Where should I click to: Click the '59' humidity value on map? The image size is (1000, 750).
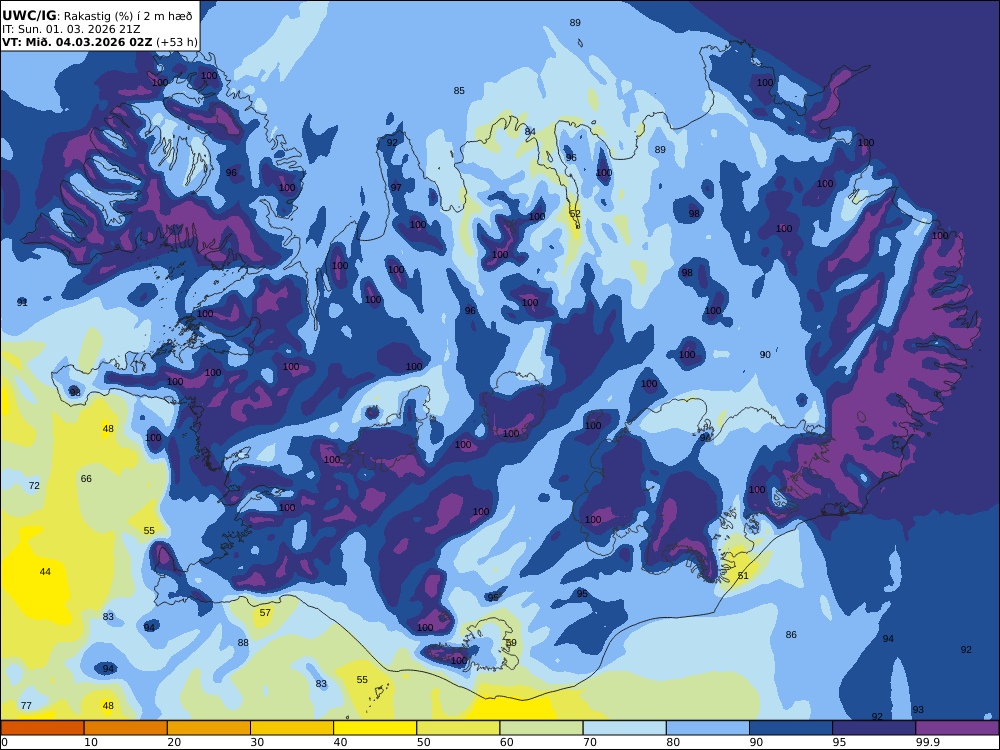click(511, 643)
